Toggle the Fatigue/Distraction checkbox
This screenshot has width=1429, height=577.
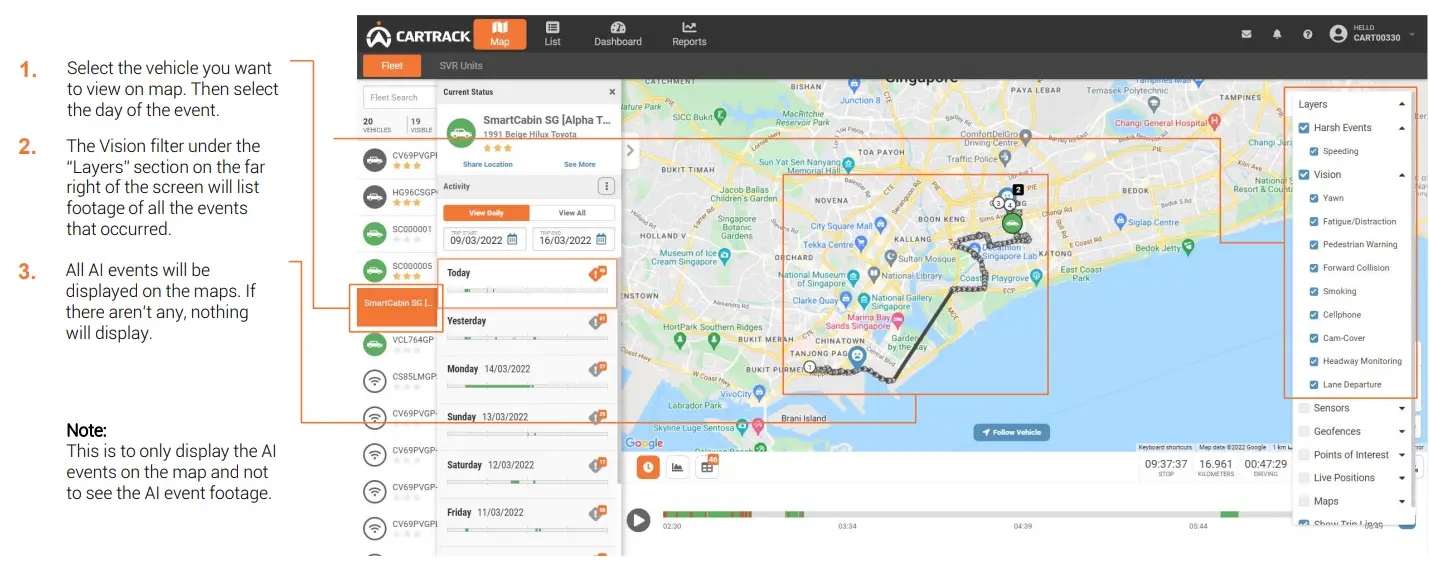pos(1314,221)
